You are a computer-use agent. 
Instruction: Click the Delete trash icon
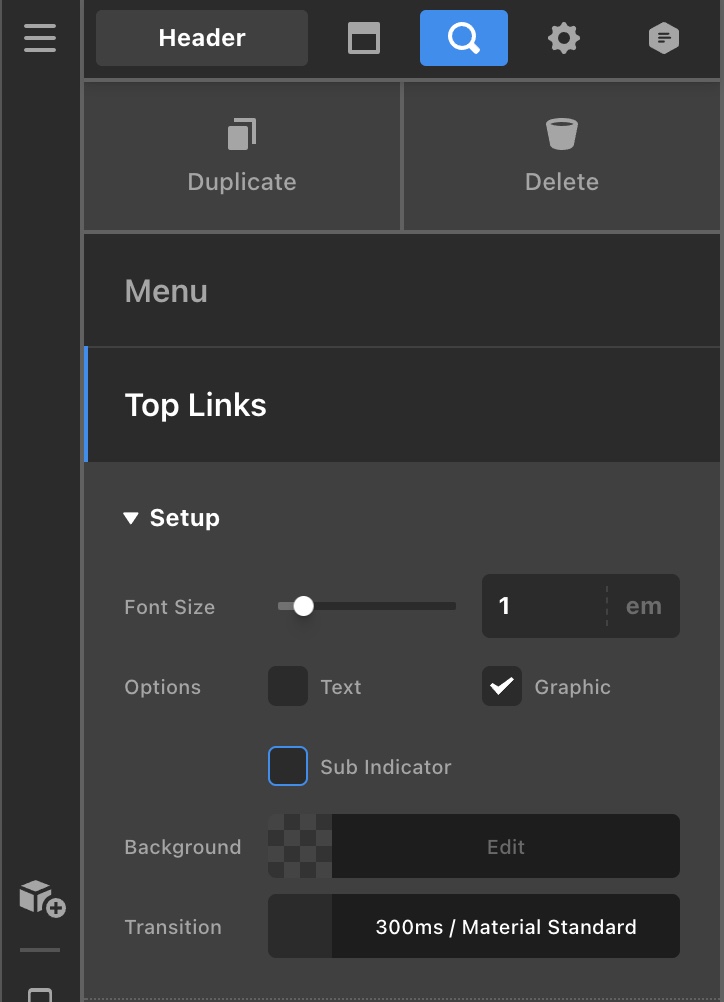point(561,134)
